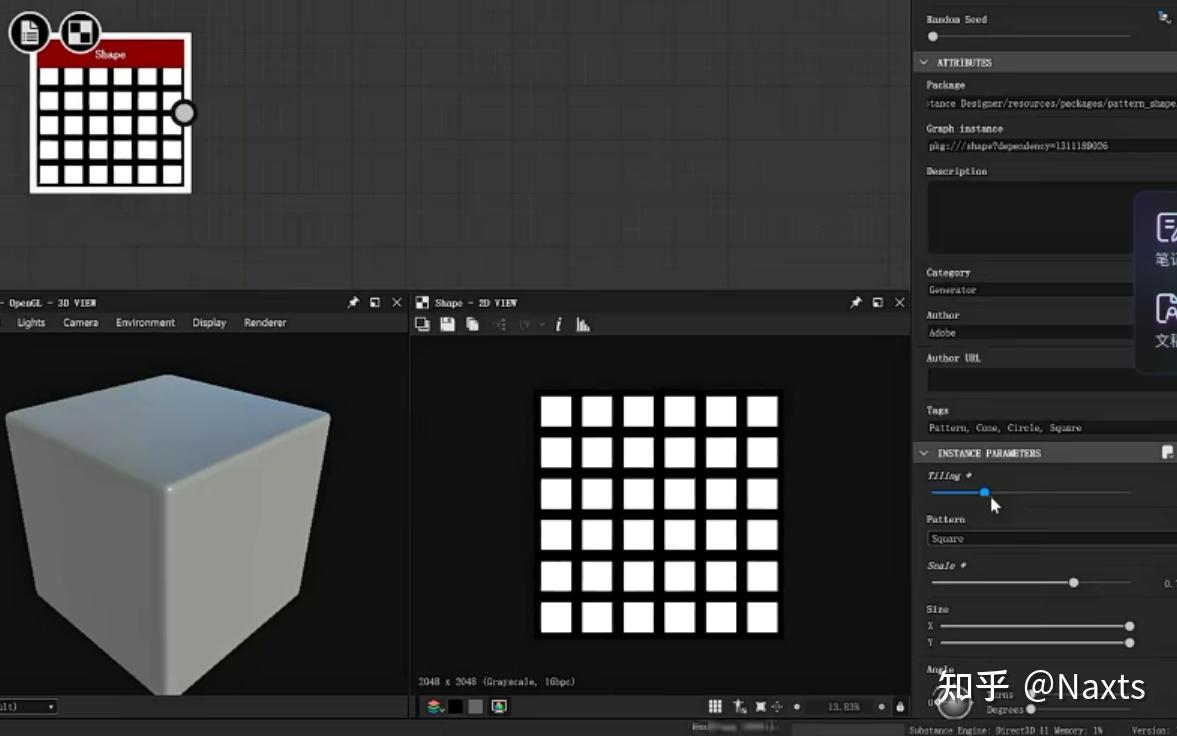Open the Renderer menu in 3D View
This screenshot has height=736, width=1177.
[265, 323]
